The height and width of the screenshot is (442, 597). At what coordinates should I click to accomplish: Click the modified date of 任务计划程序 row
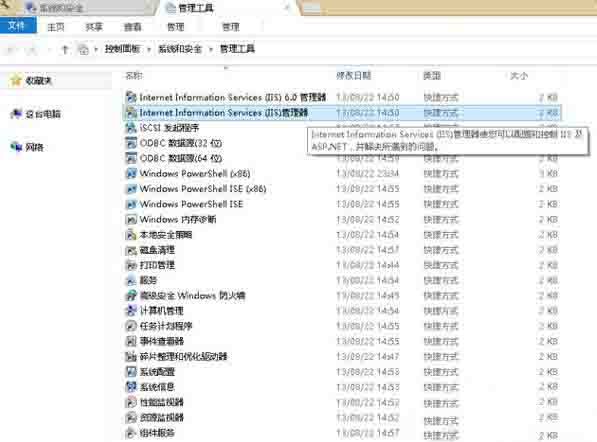point(367,326)
